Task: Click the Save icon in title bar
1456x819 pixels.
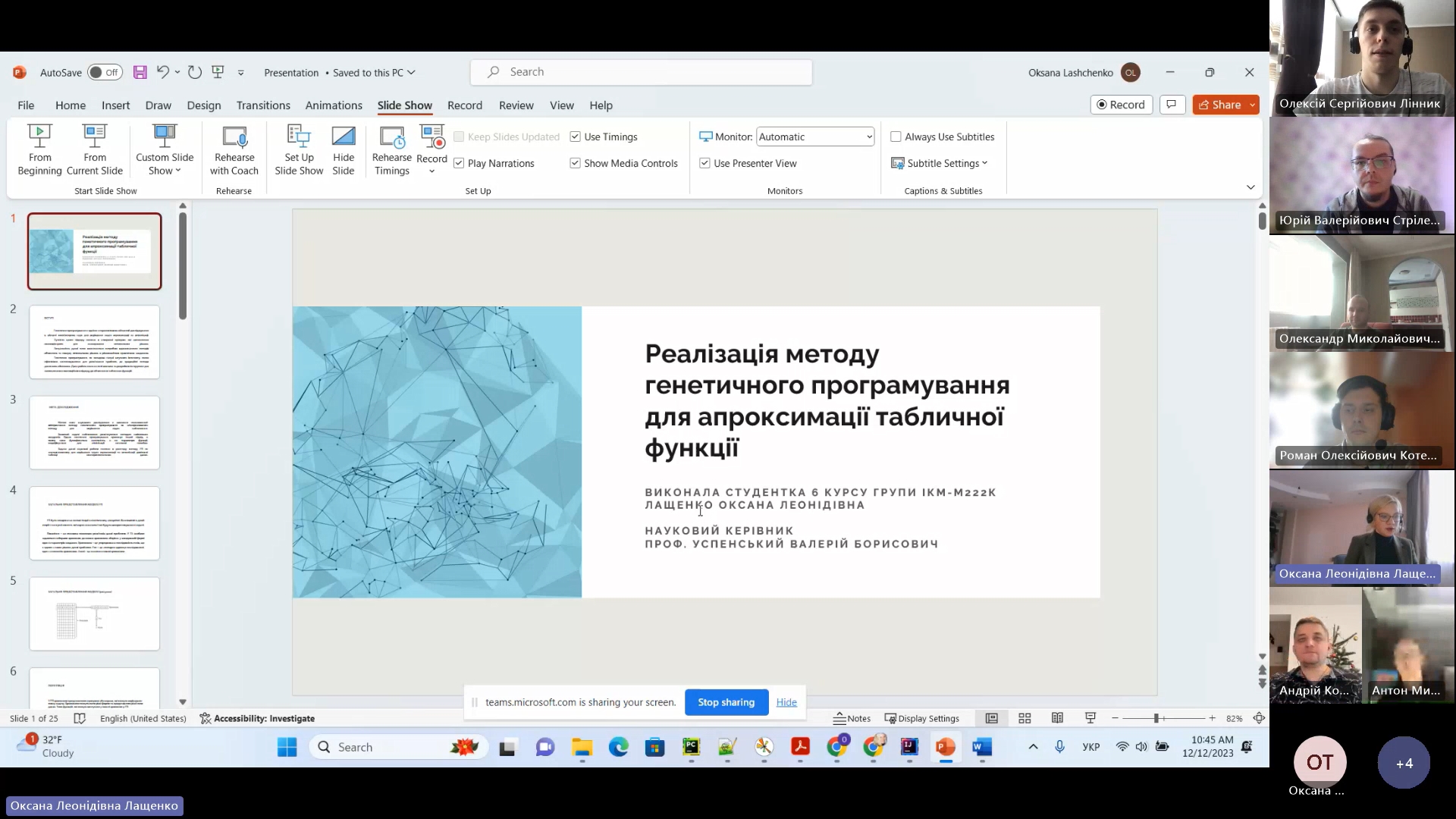Action: 140,72
